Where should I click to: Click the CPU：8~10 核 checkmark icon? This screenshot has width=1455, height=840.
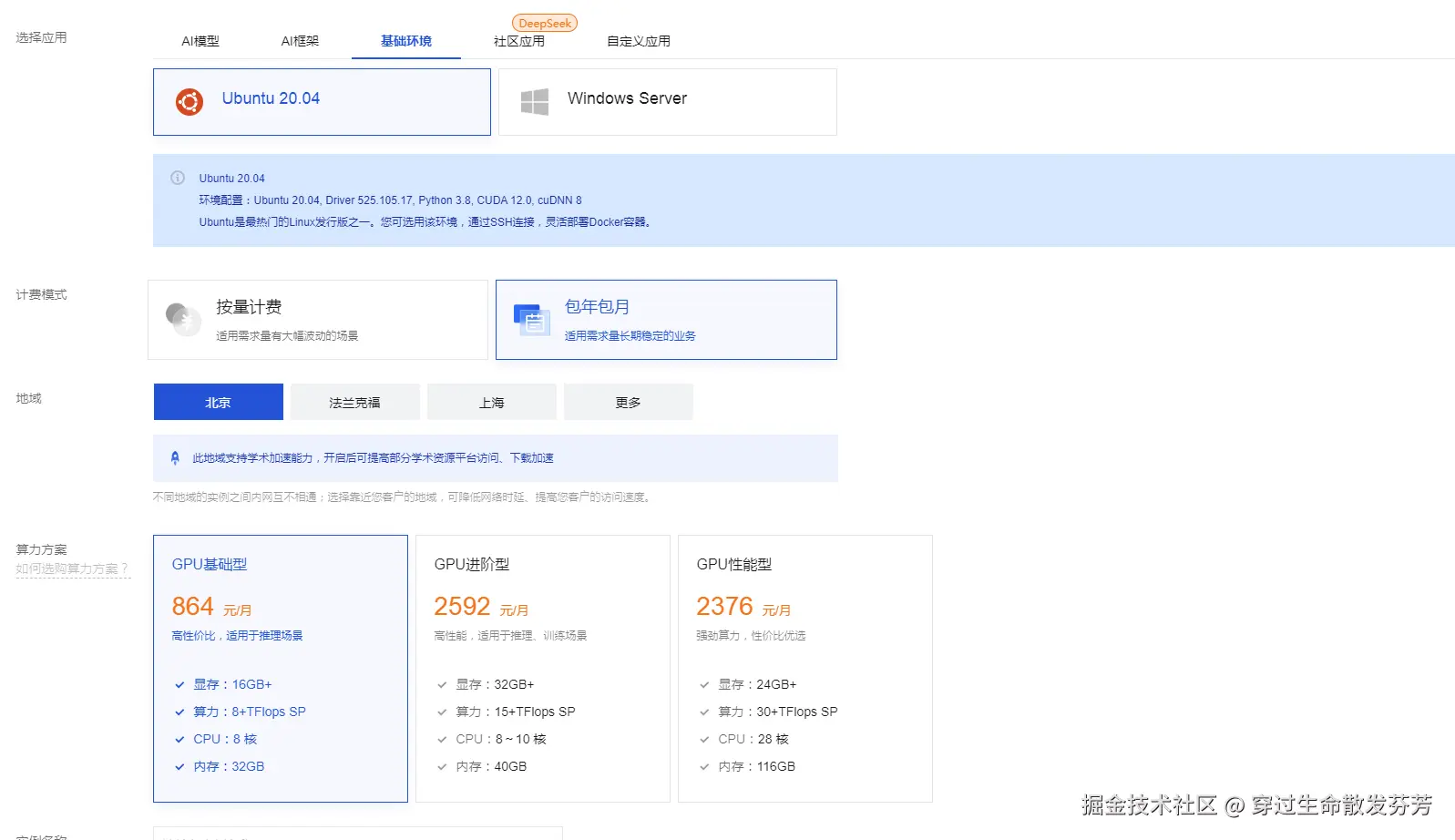click(442, 740)
